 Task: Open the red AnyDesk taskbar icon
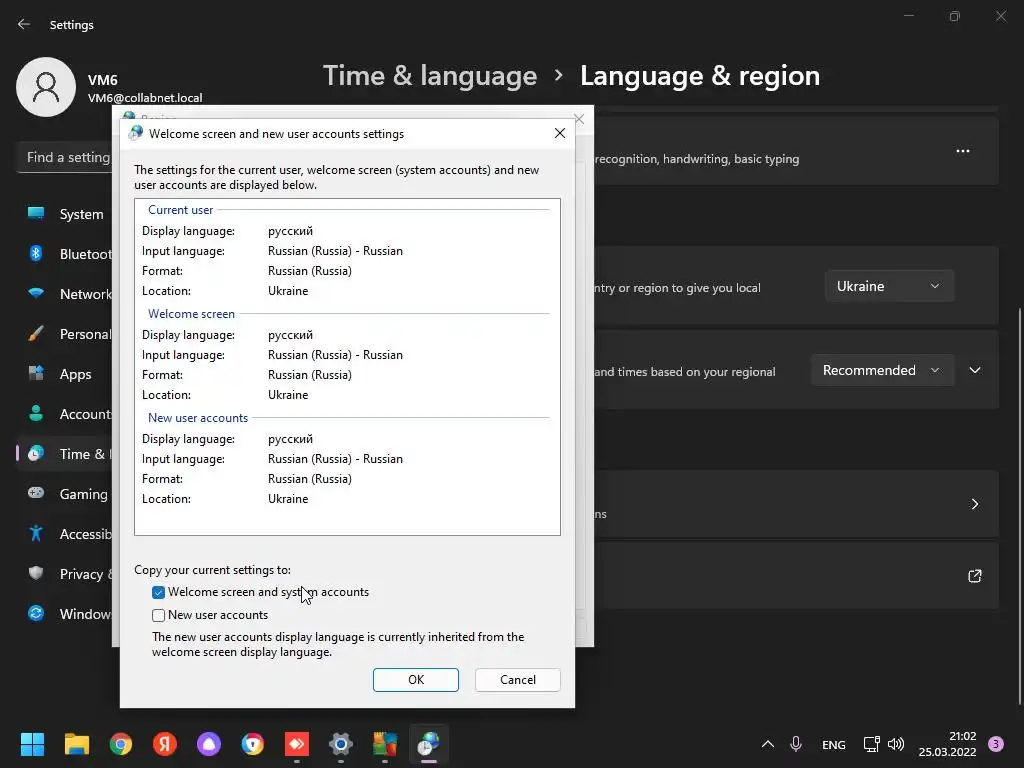(x=296, y=744)
